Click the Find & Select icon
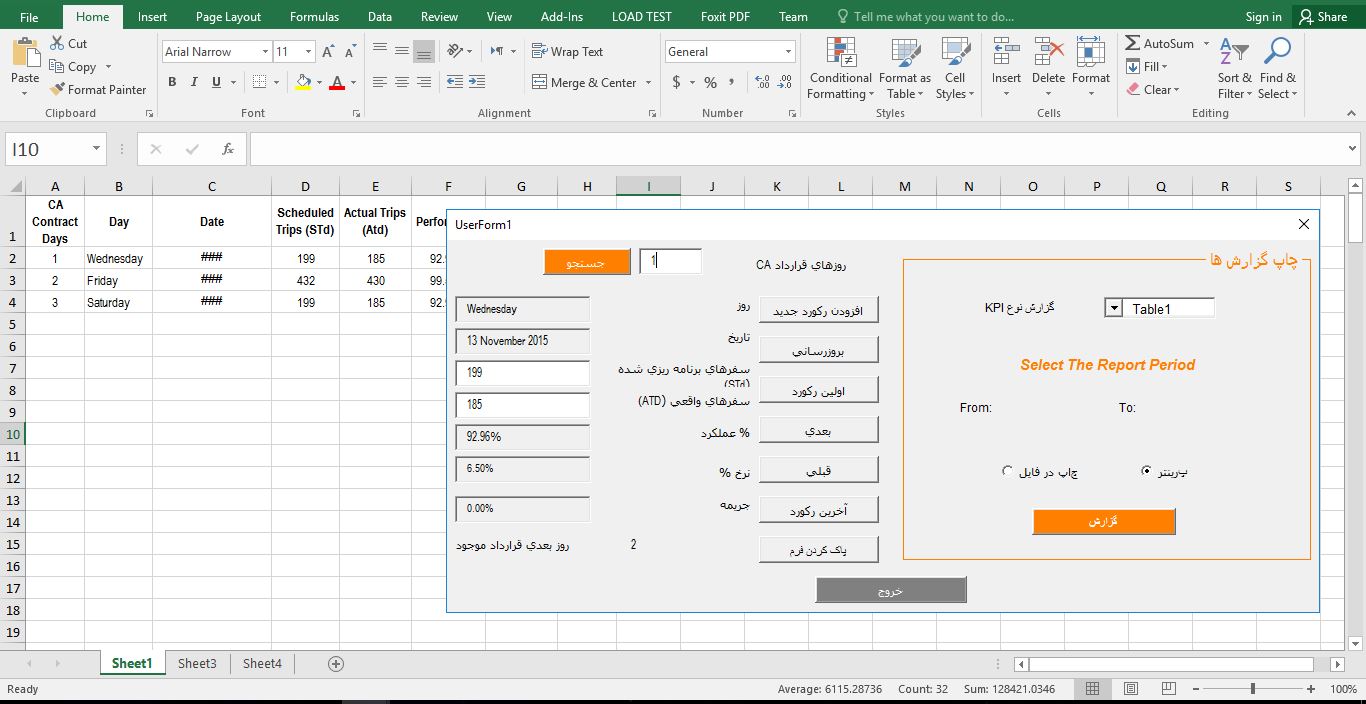1366x704 pixels. 1277,68
